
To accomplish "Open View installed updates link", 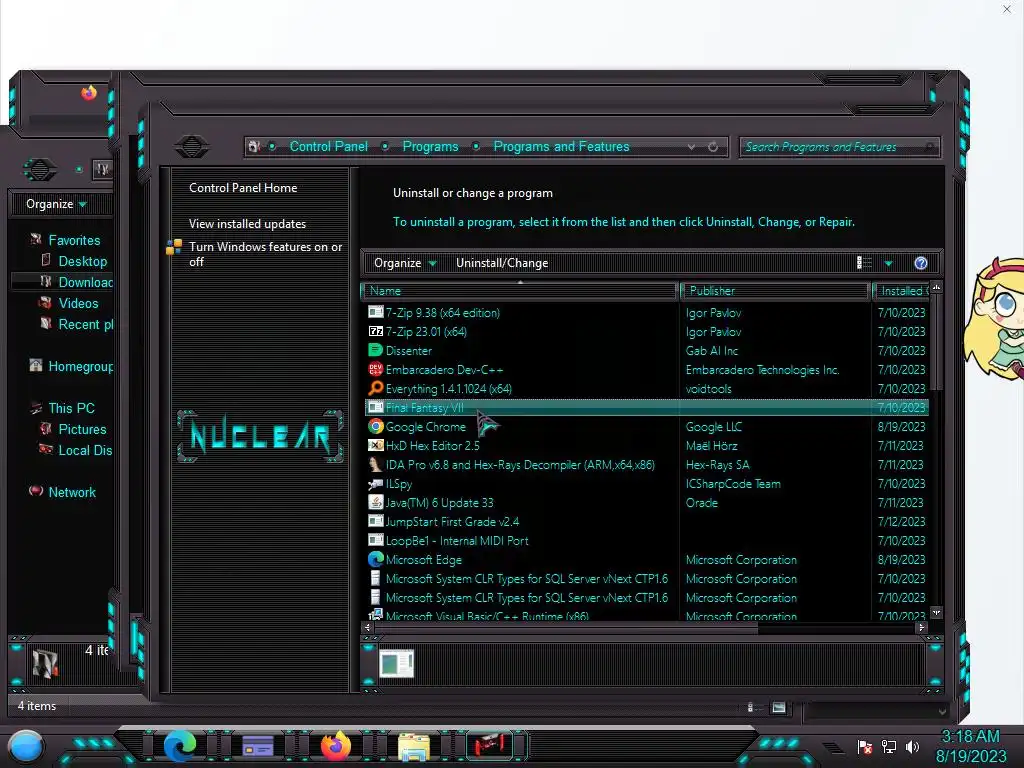I will click(x=247, y=223).
